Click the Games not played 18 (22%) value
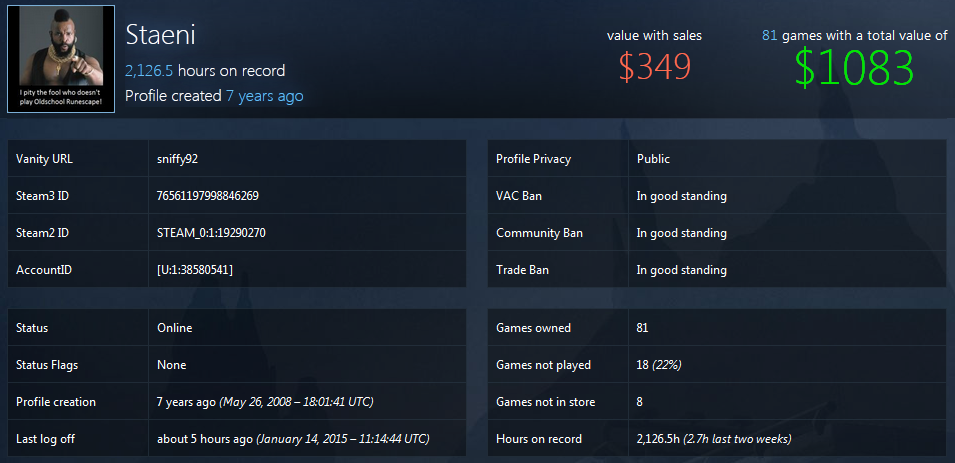Screen dimensions: 955x463 click(x=659, y=365)
